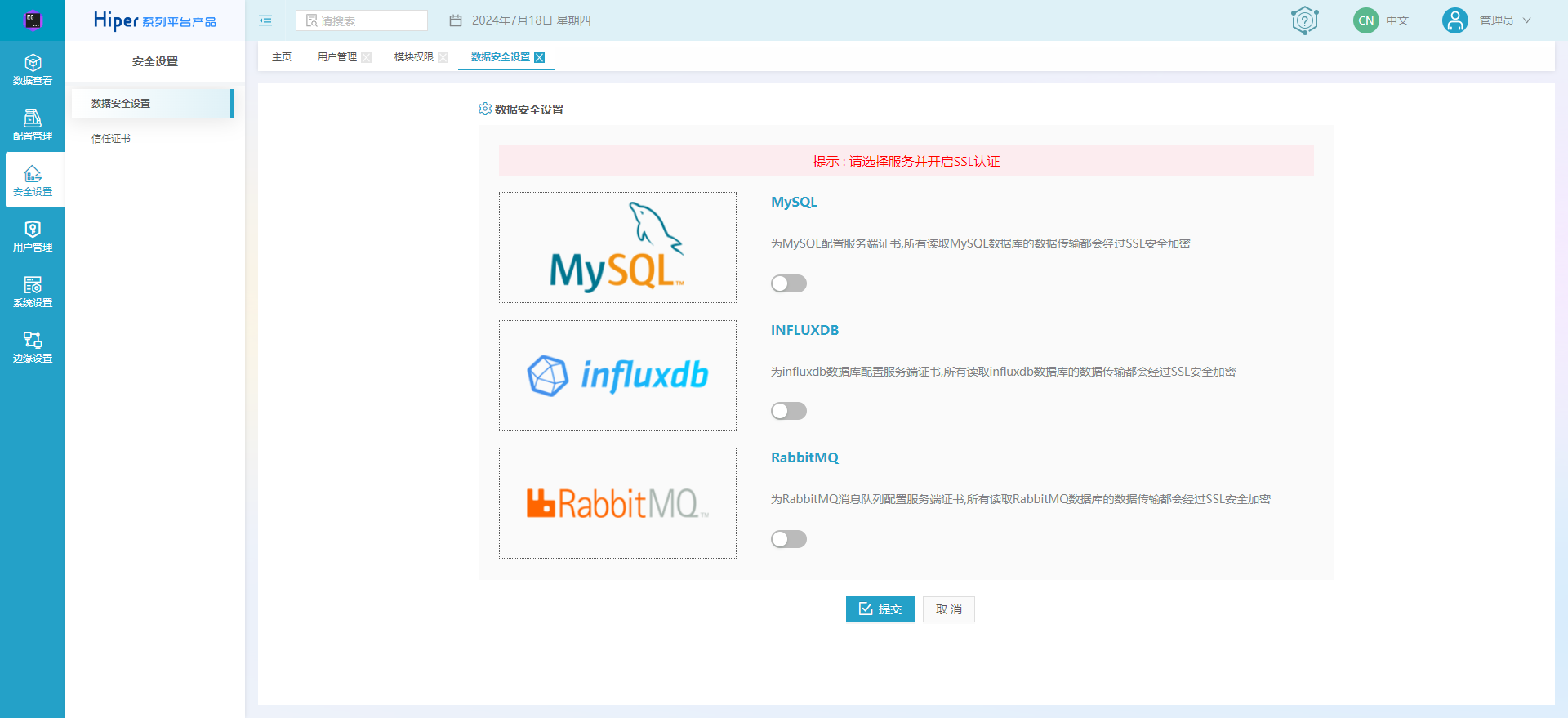This screenshot has height=718, width=1568.
Task: Click the INFLUXDB heading link
Action: (804, 330)
